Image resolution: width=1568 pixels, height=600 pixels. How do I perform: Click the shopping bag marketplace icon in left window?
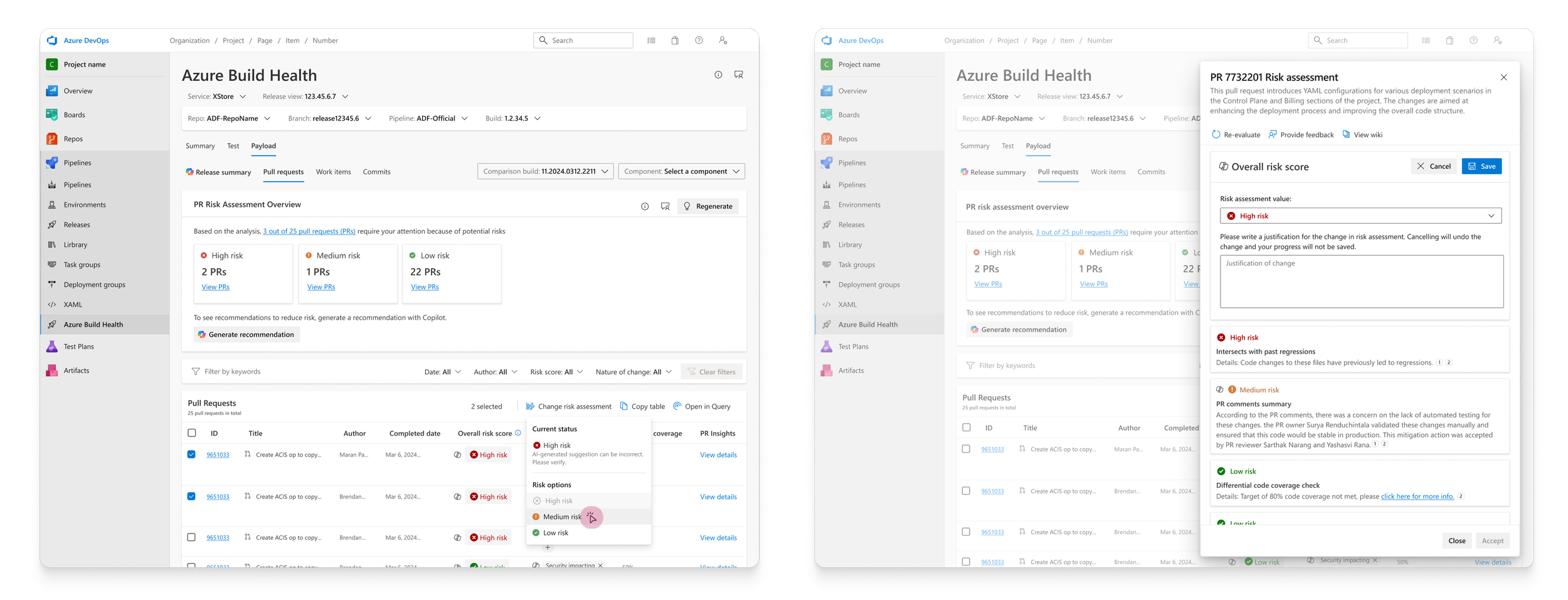[675, 40]
